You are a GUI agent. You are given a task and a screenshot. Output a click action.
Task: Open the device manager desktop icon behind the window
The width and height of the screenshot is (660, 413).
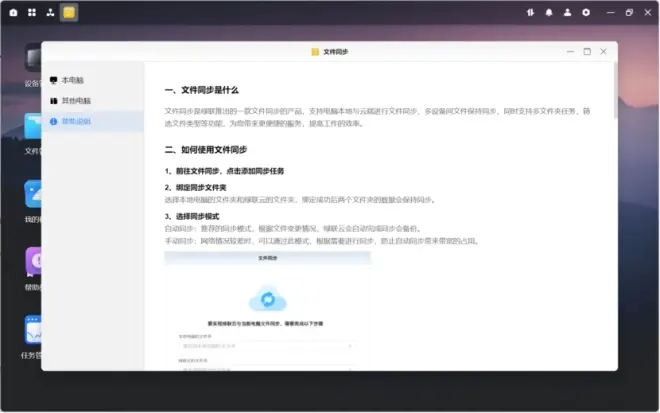(x=33, y=58)
